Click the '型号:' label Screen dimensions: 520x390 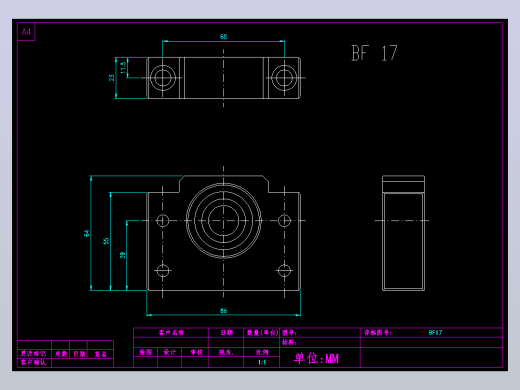[x=289, y=332]
